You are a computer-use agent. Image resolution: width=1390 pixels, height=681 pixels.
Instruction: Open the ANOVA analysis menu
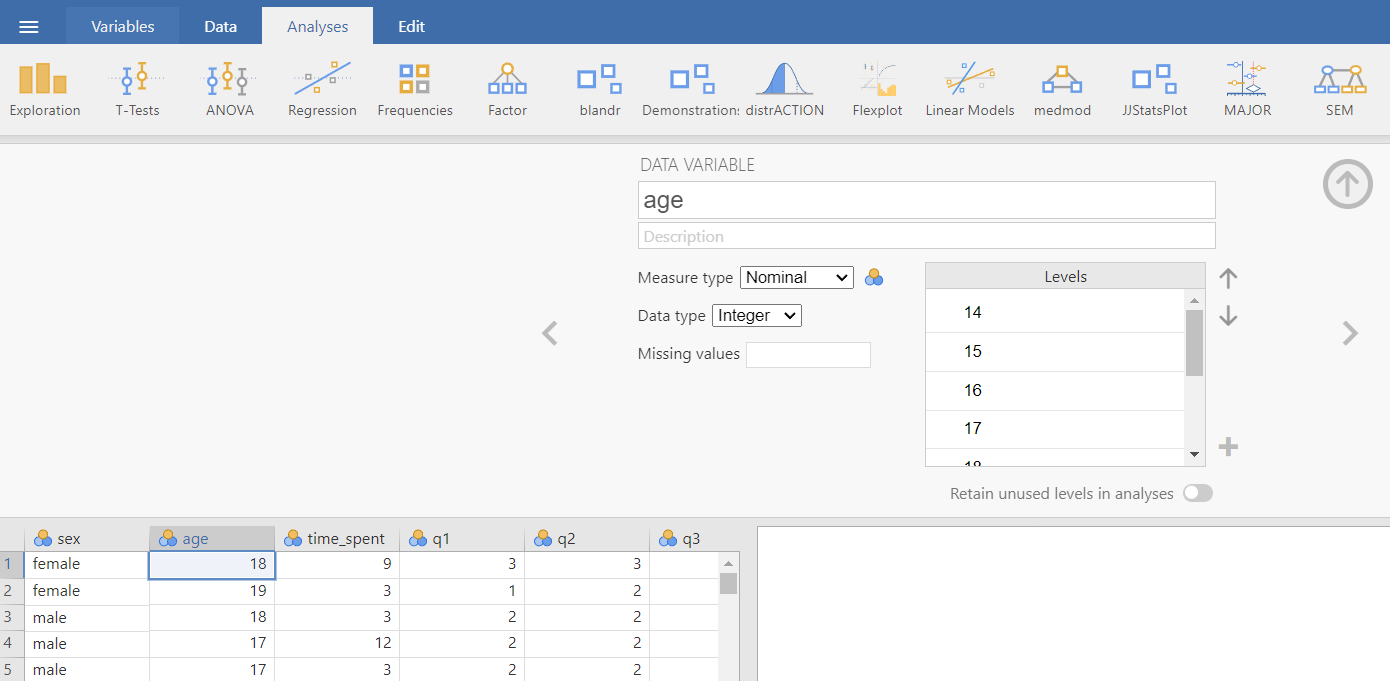pyautogui.click(x=230, y=90)
